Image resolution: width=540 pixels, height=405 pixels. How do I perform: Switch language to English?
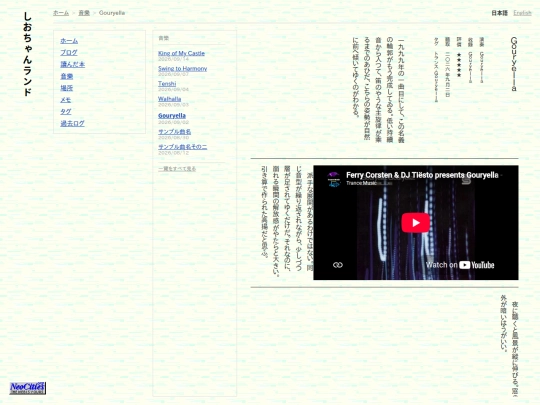click(x=522, y=13)
